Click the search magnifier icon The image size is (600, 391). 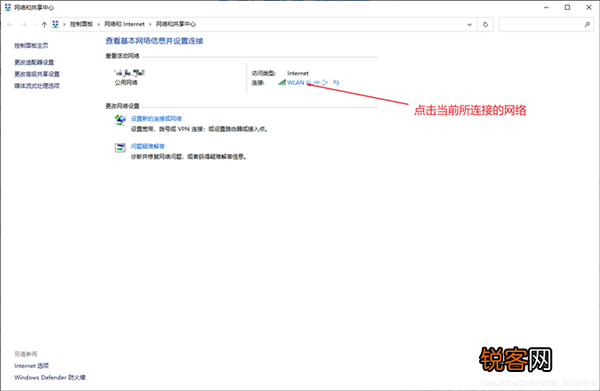587,24
